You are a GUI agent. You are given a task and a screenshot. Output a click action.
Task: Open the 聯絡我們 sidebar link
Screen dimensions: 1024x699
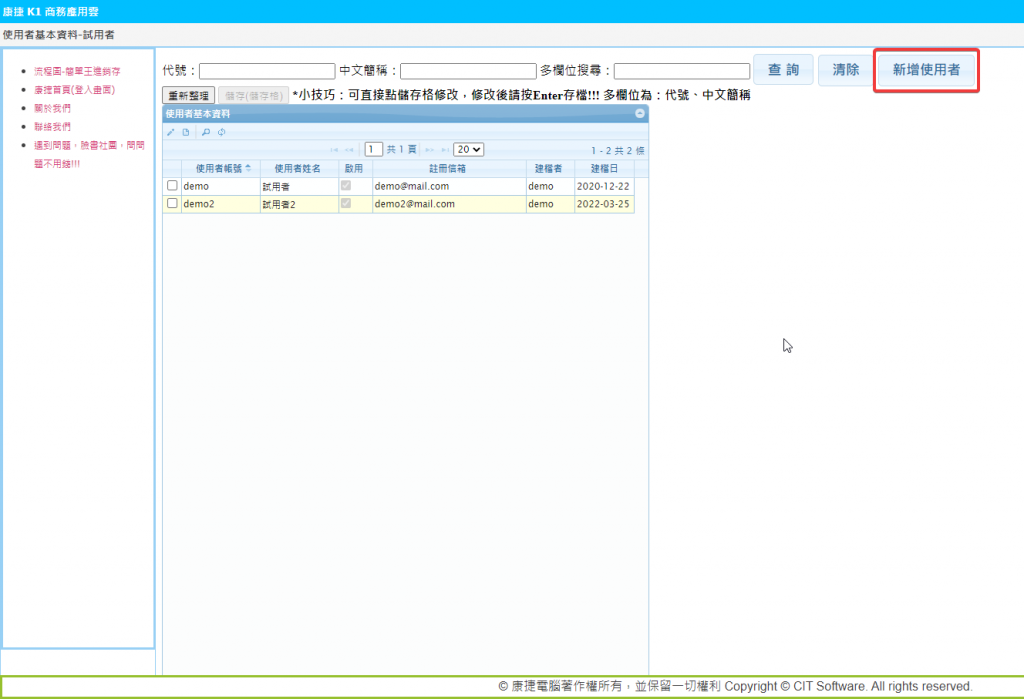coord(52,127)
